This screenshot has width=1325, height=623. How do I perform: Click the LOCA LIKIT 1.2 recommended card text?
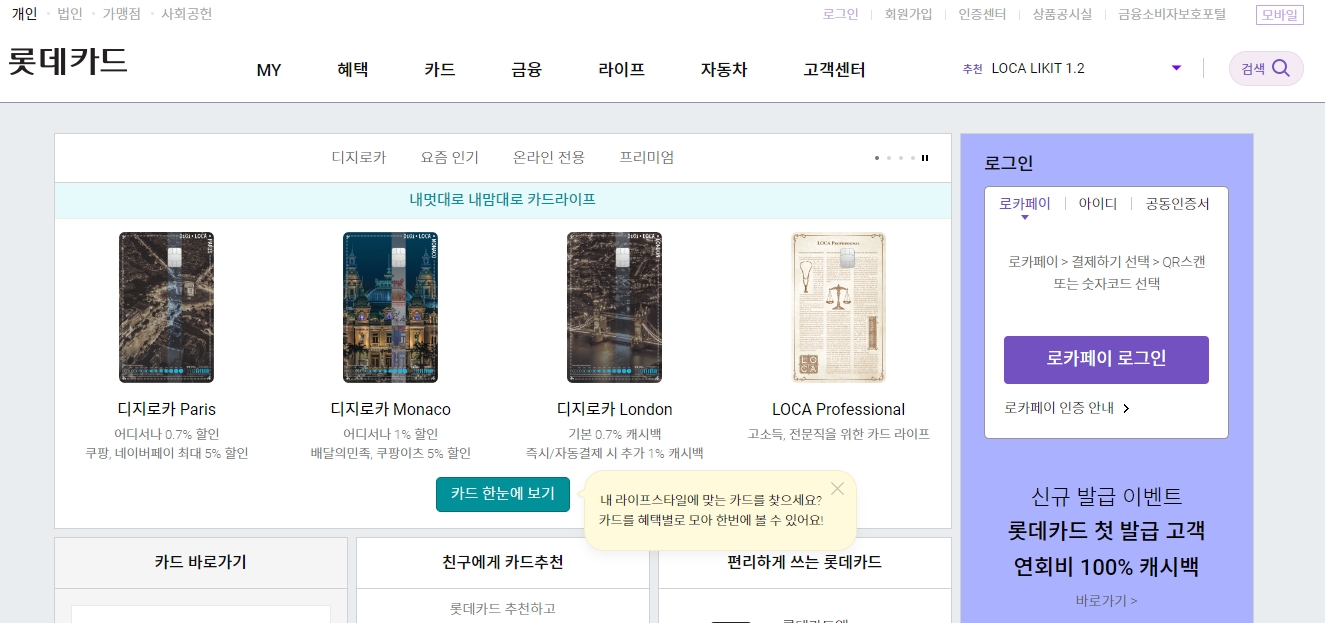[1038, 68]
